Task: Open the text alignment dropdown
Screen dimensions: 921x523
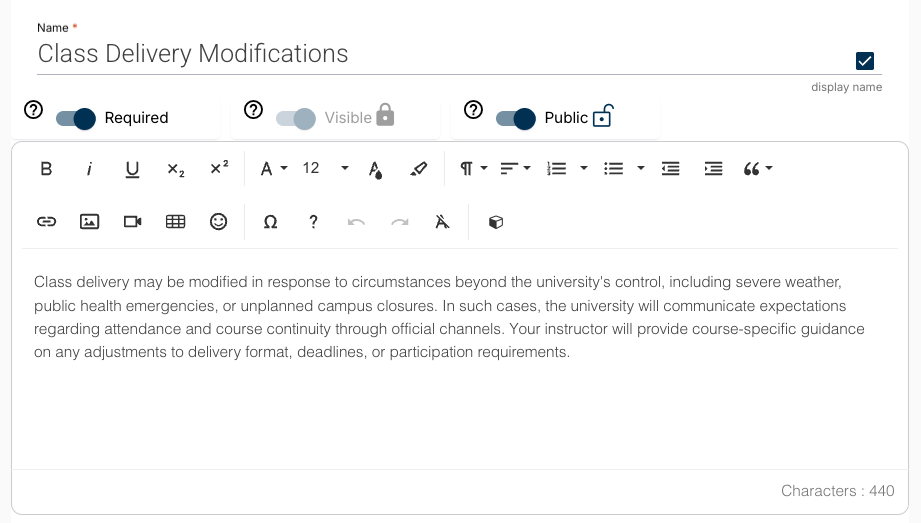Action: point(515,169)
